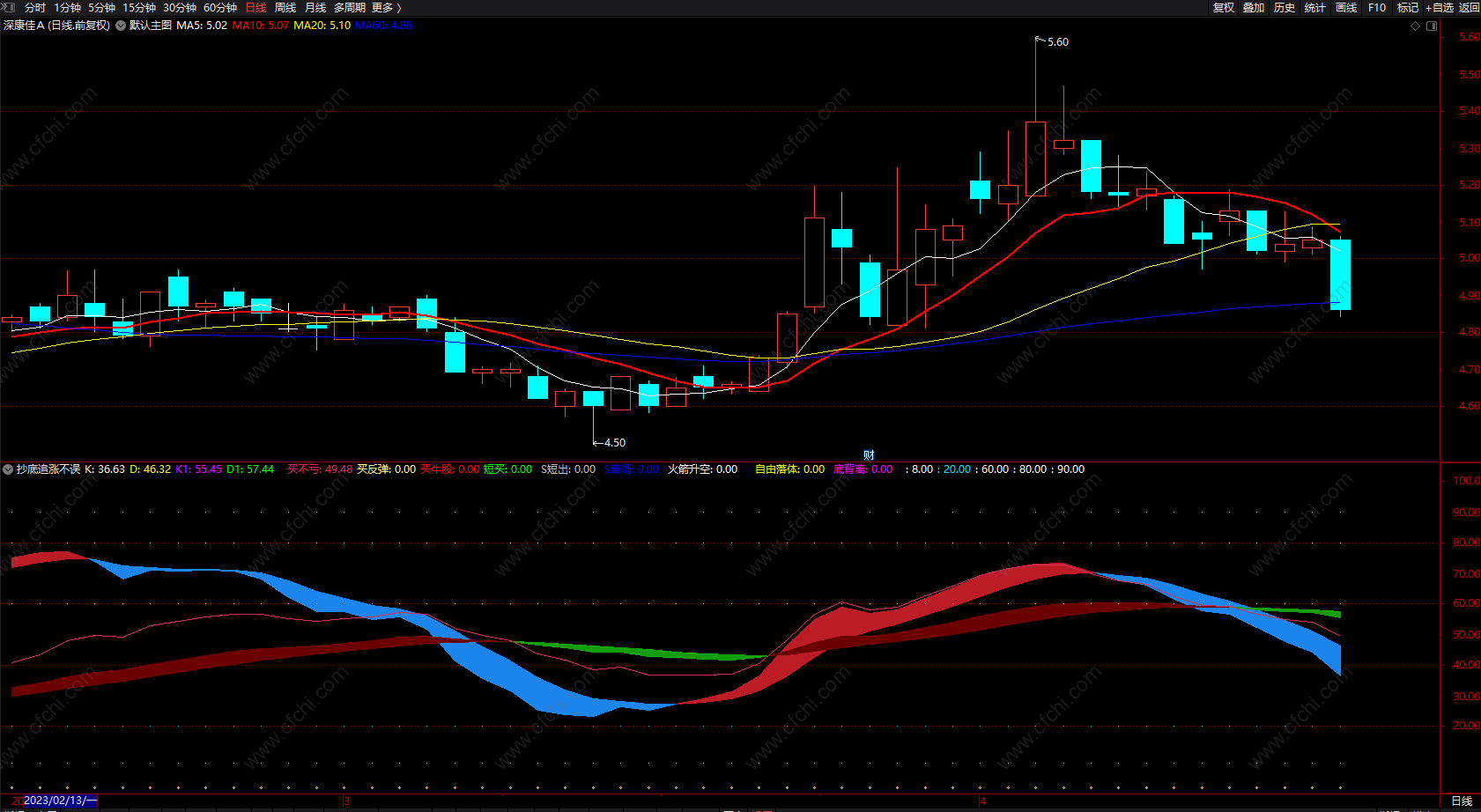Select the MA20: 5.10 label
The image size is (1481, 812).
322,26
